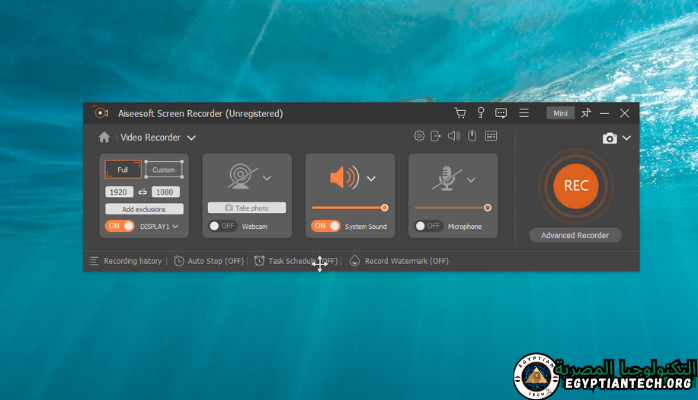Pin the recorder window on top
Viewport: 698px width, 400px height.
586,114
